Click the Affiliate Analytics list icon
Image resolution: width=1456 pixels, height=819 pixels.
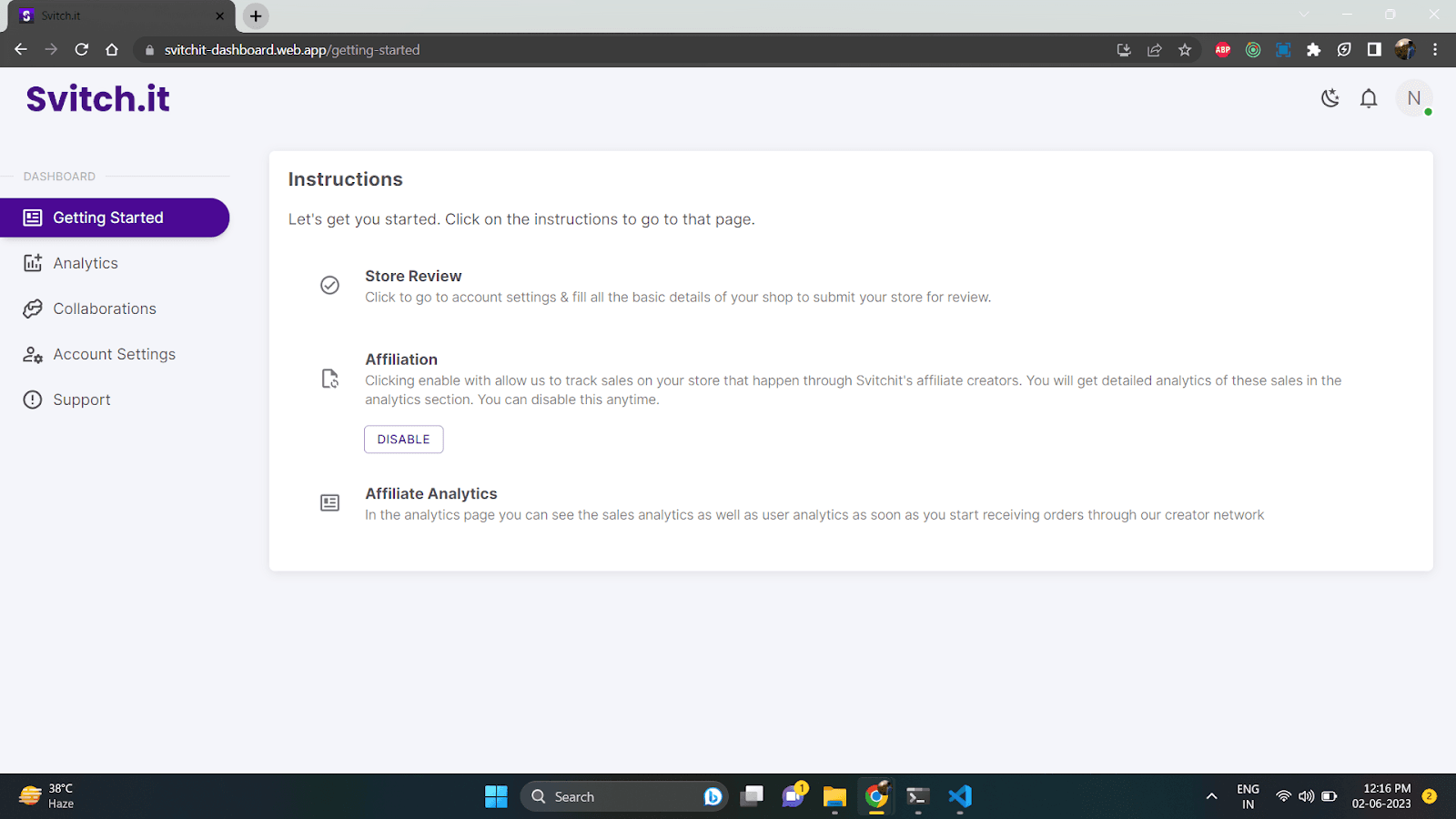[329, 503]
